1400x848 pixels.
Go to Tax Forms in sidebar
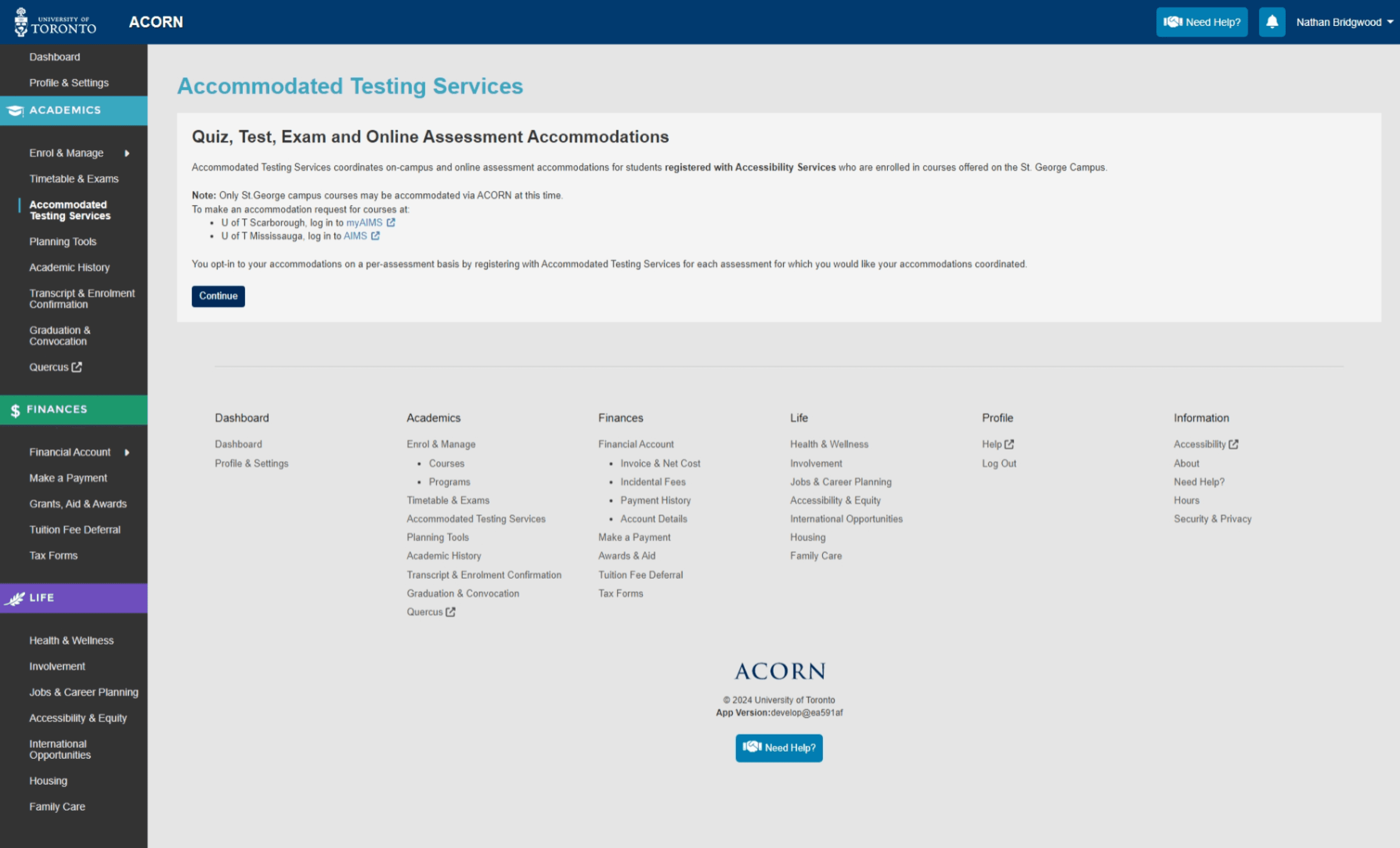point(53,556)
